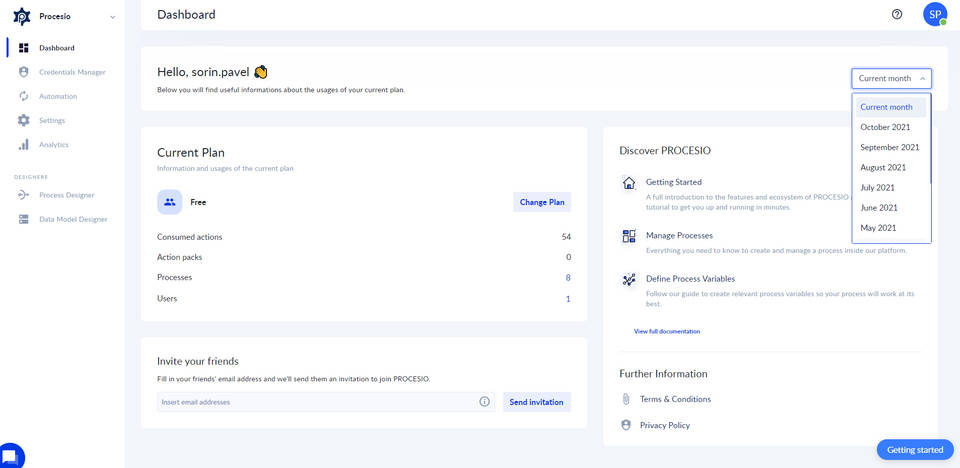The height and width of the screenshot is (468, 960).
Task: Click the Manage Processes icon
Action: [x=629, y=236]
